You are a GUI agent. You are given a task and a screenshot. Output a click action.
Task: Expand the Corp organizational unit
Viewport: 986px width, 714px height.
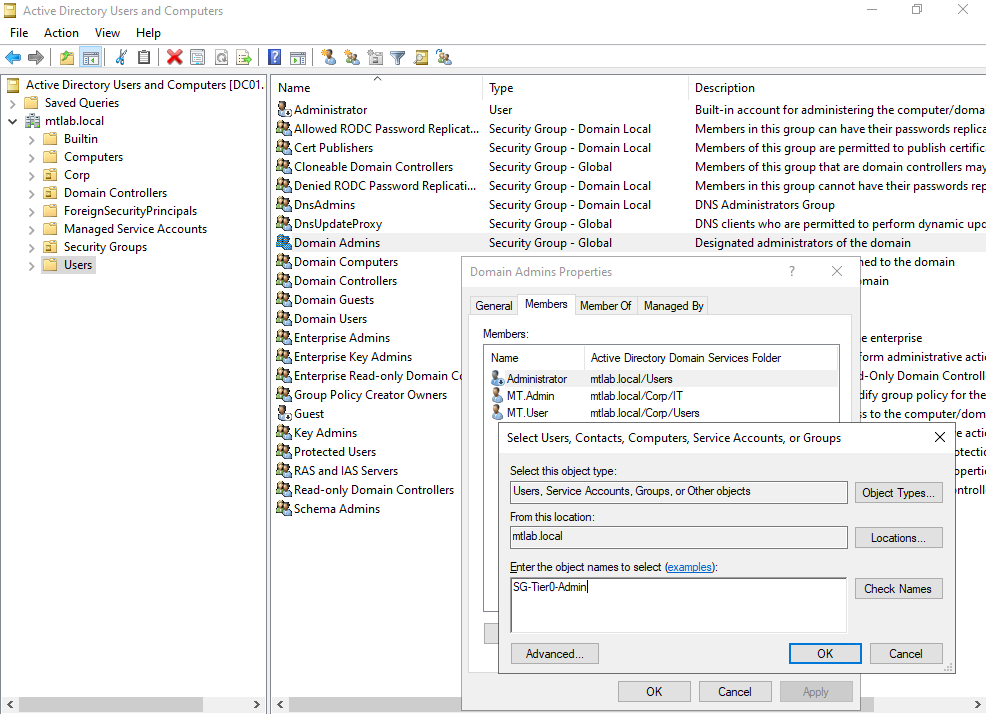(31, 176)
